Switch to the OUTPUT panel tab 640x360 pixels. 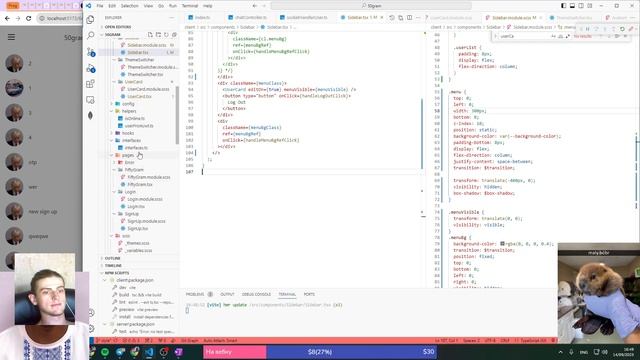pos(227,294)
